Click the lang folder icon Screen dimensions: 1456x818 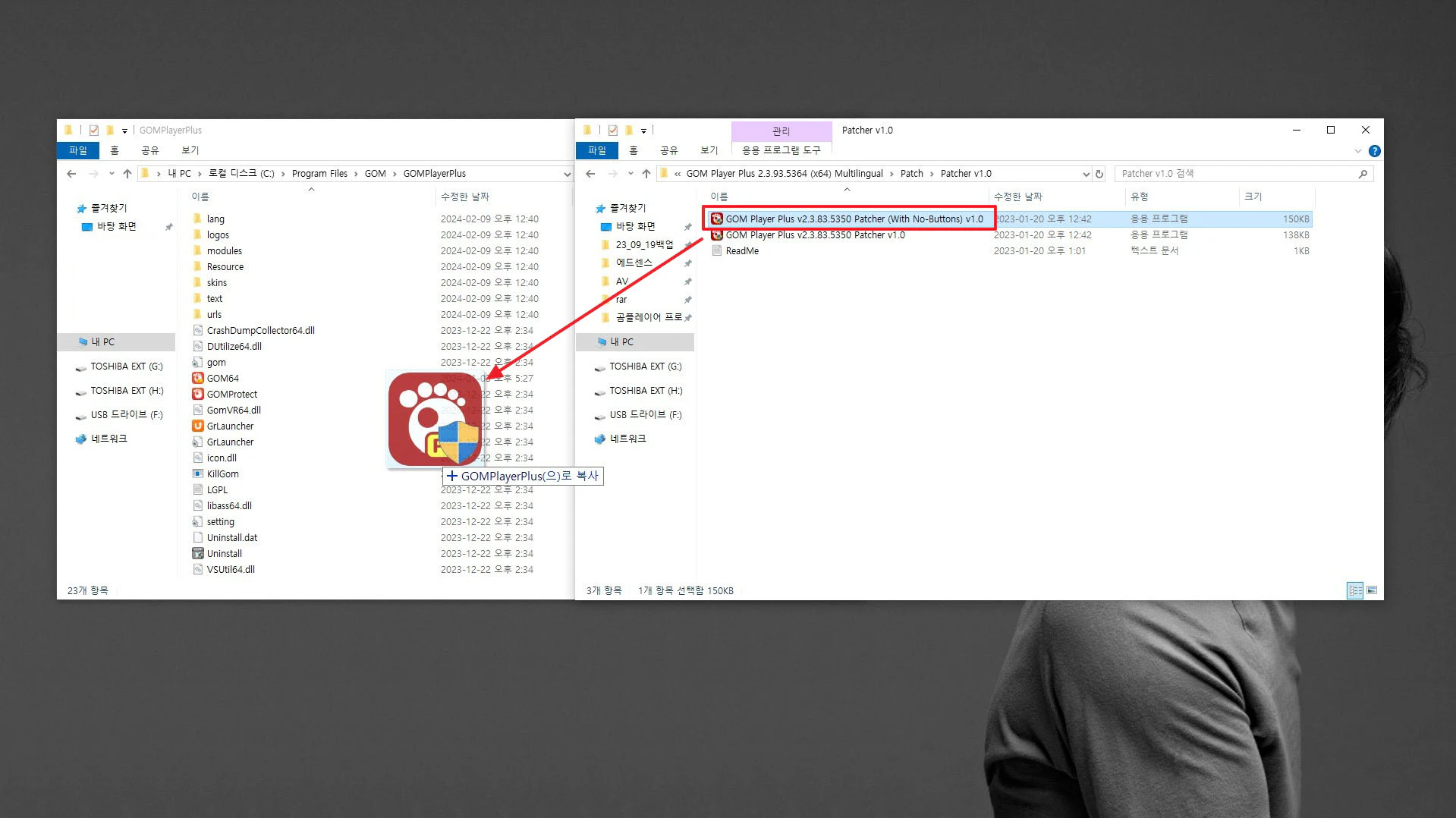tap(198, 219)
